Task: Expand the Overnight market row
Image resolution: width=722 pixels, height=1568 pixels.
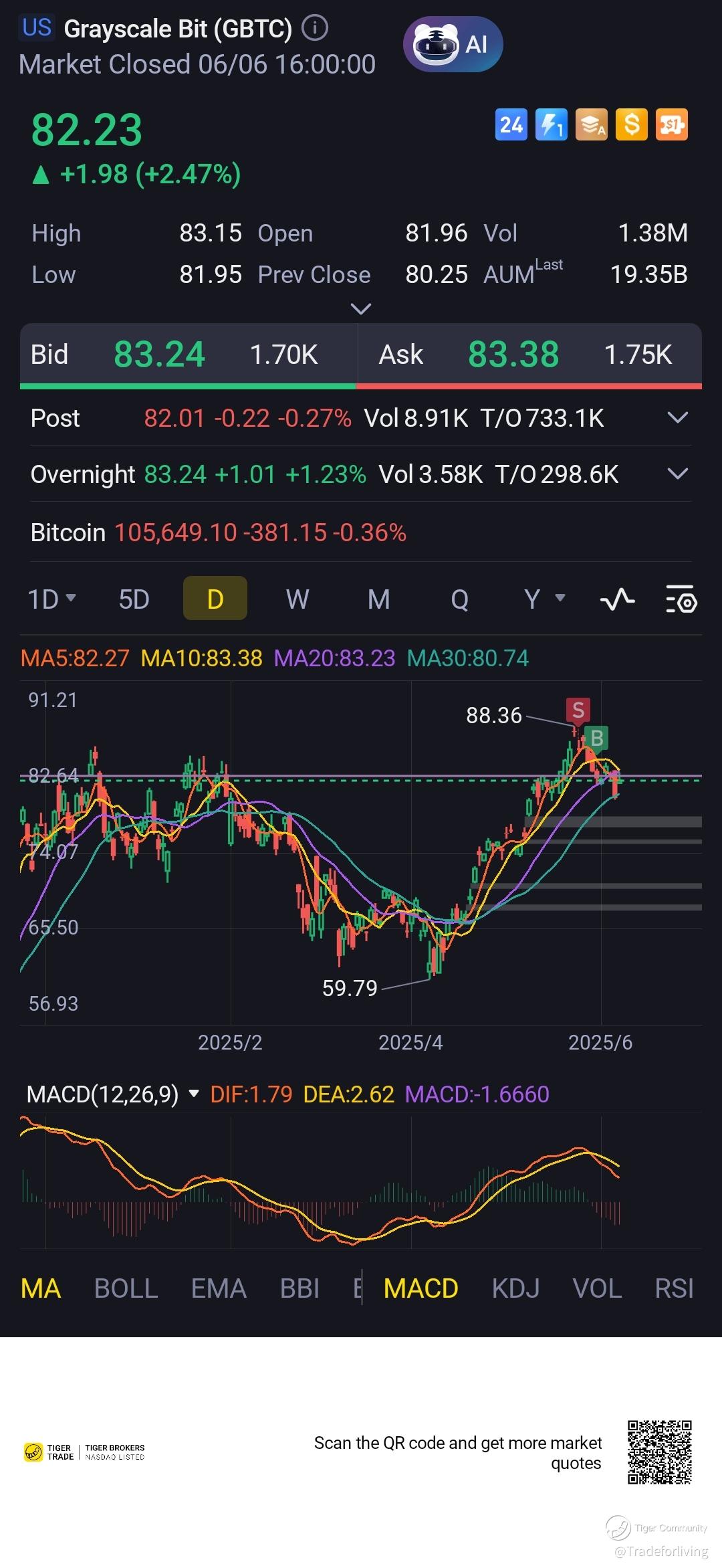Action: pos(678,474)
